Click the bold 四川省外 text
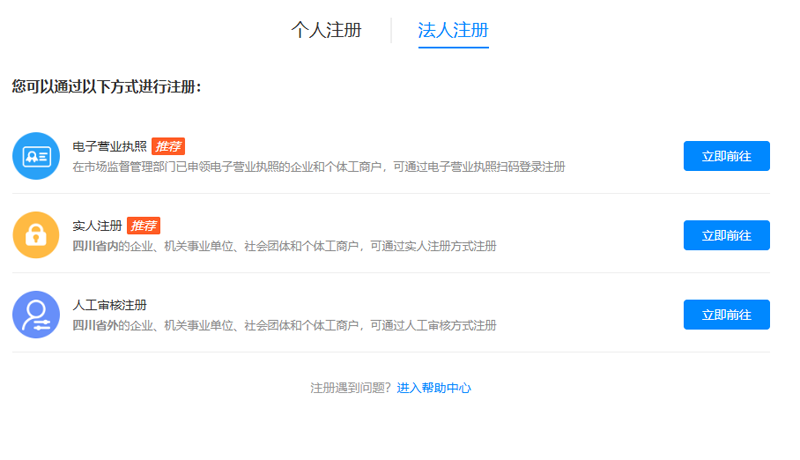The height and width of the screenshot is (460, 800). [x=95, y=325]
